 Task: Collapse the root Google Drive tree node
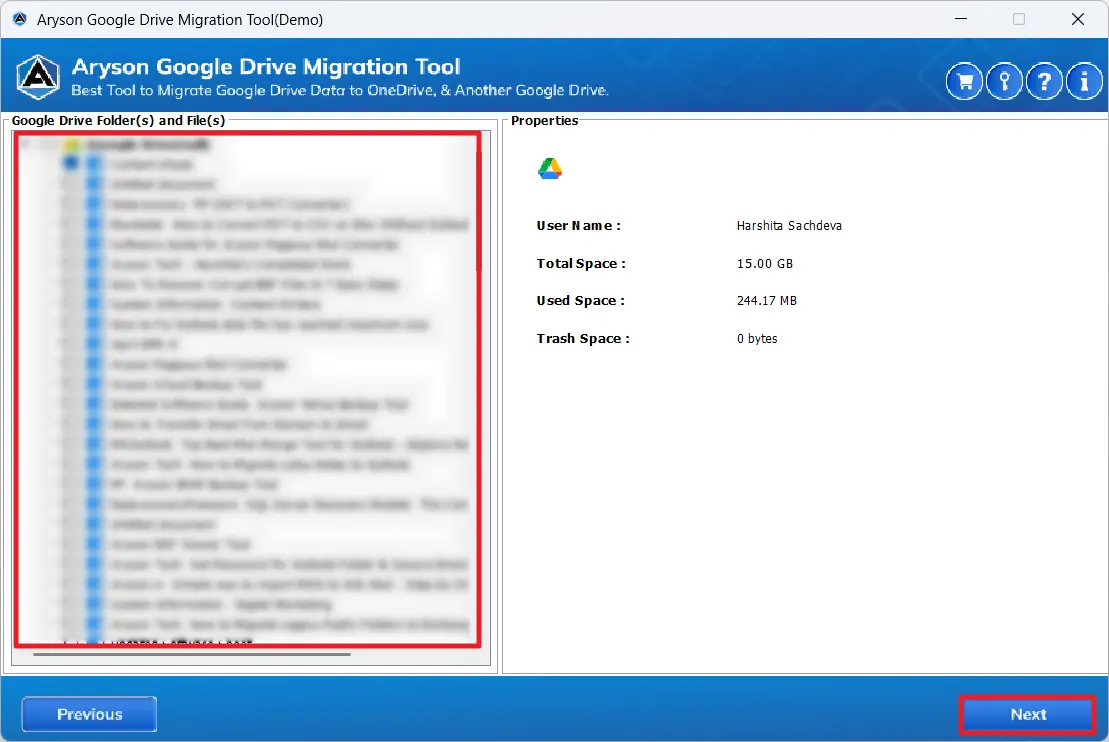(x=26, y=145)
